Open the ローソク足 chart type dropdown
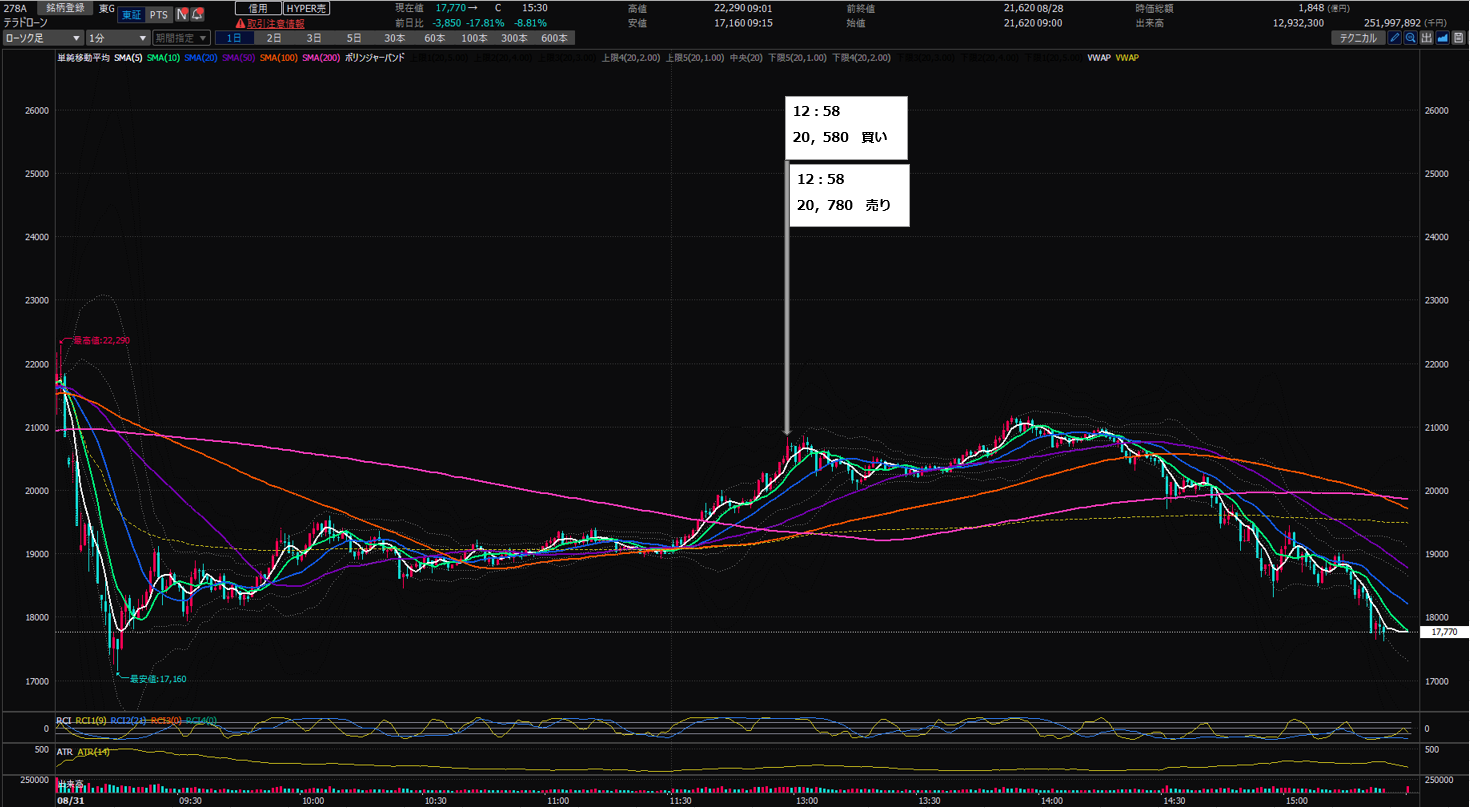The width and height of the screenshot is (1470, 808). point(43,38)
